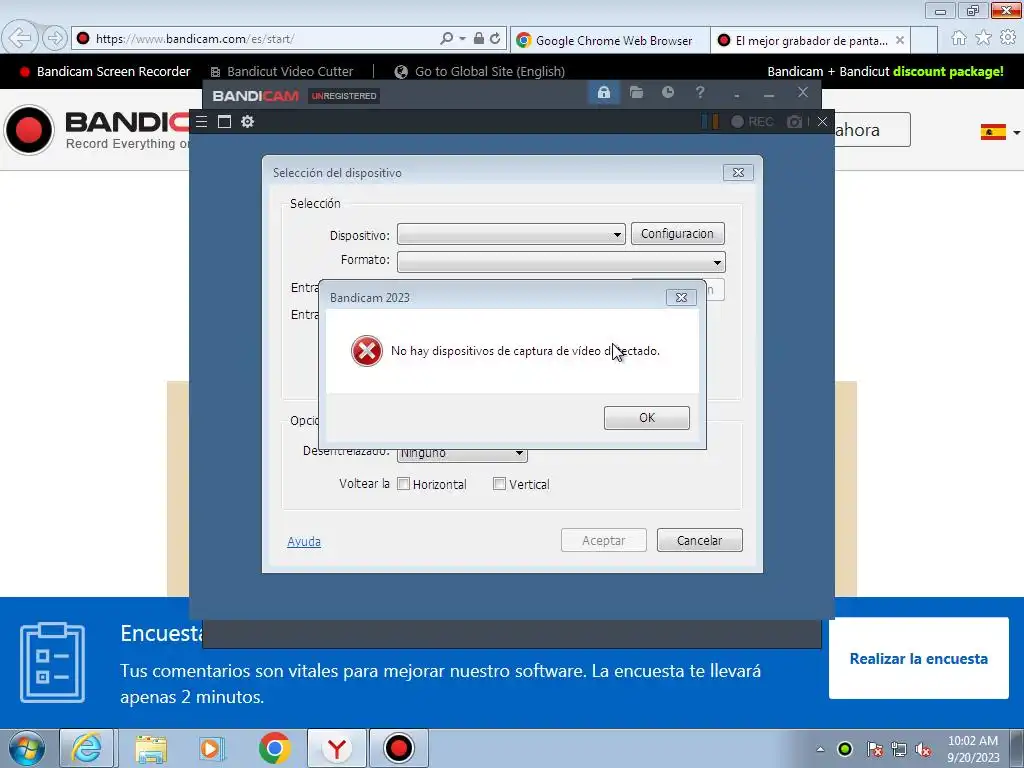The image size is (1024, 768).
Task: Open Windows Media Player from taskbar
Action: tap(212, 748)
